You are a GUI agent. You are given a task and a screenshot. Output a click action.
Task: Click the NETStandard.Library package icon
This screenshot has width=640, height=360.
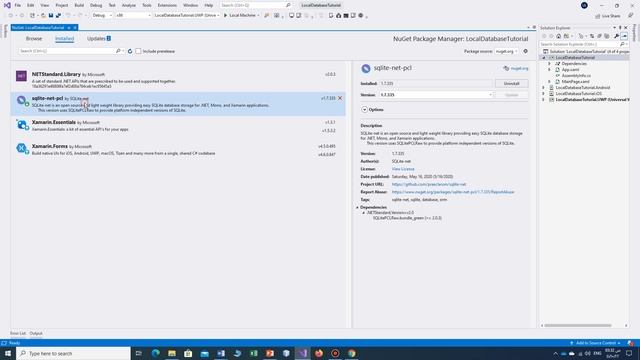pos(21,76)
